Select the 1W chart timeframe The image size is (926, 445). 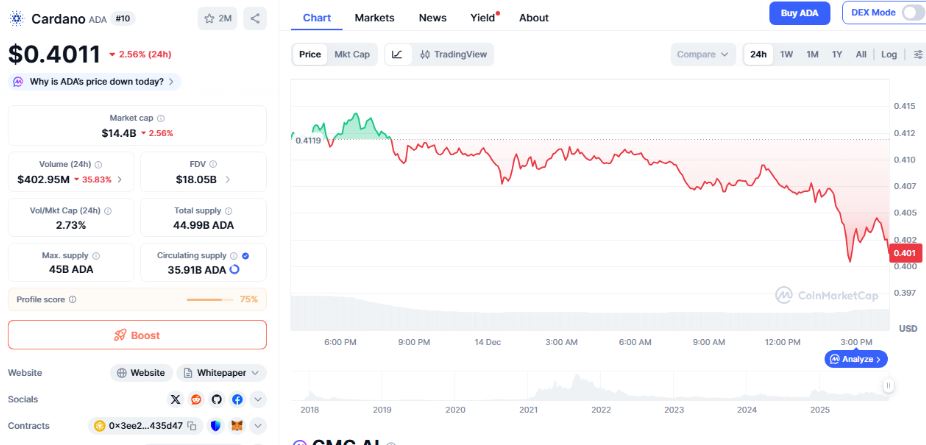click(x=787, y=54)
